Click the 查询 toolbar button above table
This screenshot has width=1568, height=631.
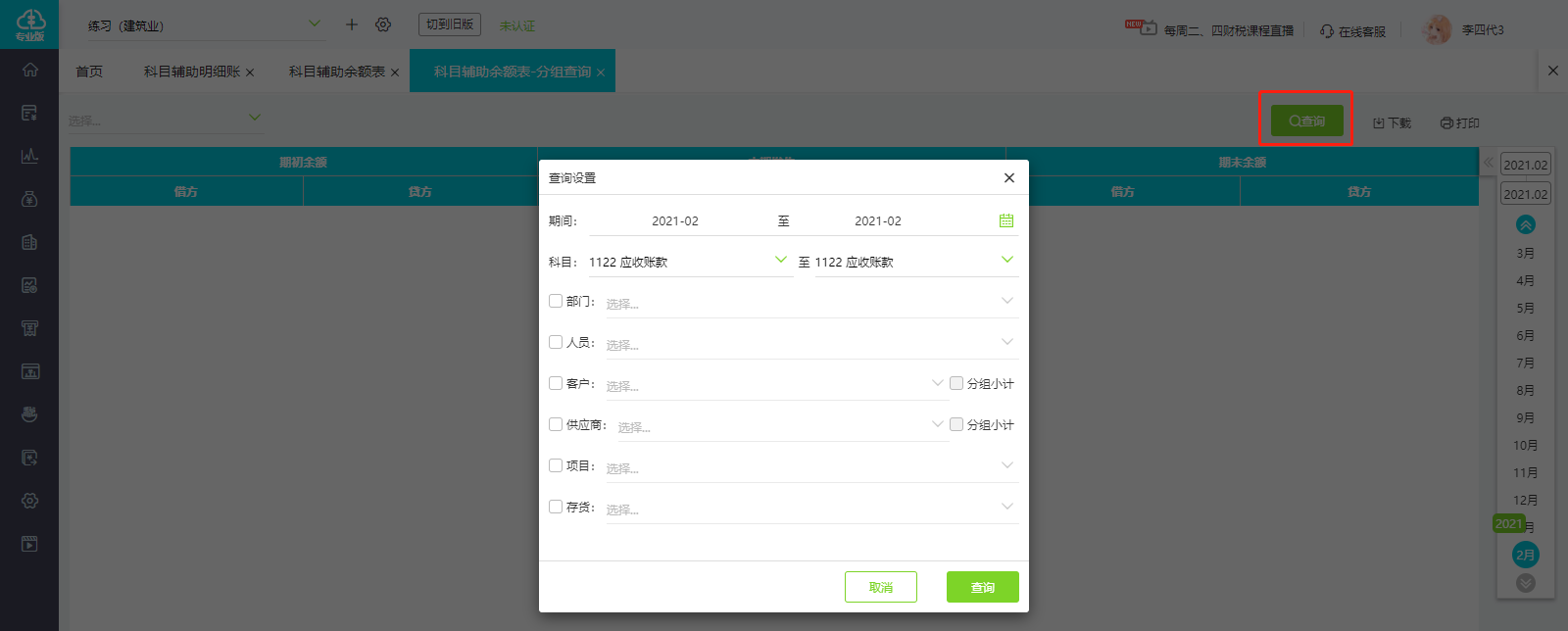[1307, 121]
